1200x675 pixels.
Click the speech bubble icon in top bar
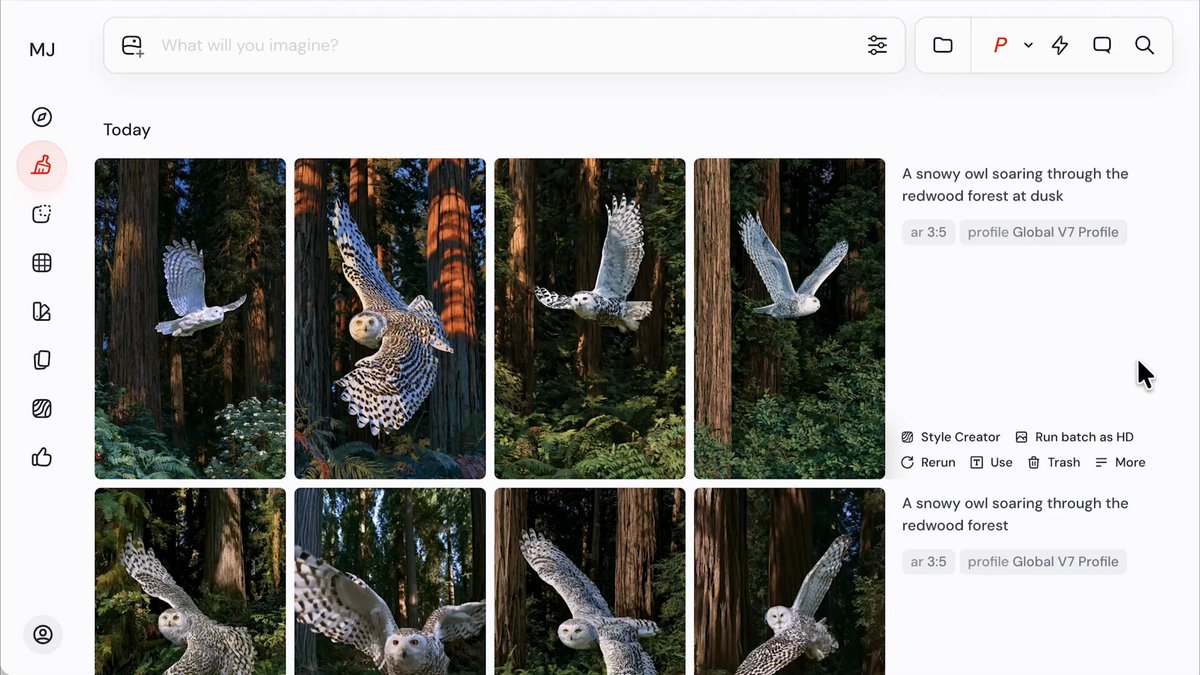click(x=1102, y=45)
